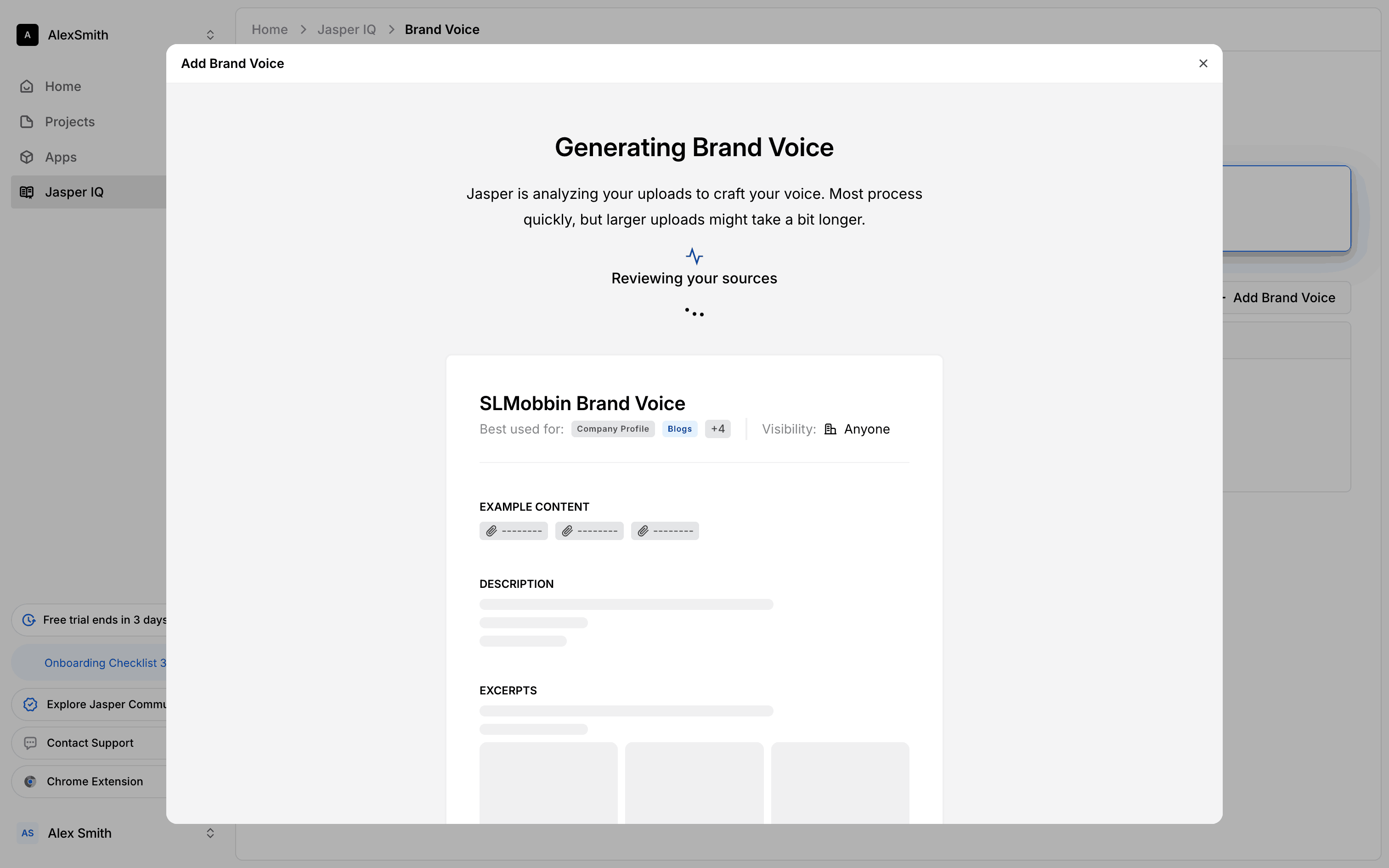Screen dimensions: 1389x868
Task: Expand the AlexSmith workspace switcher
Action: pos(210,35)
